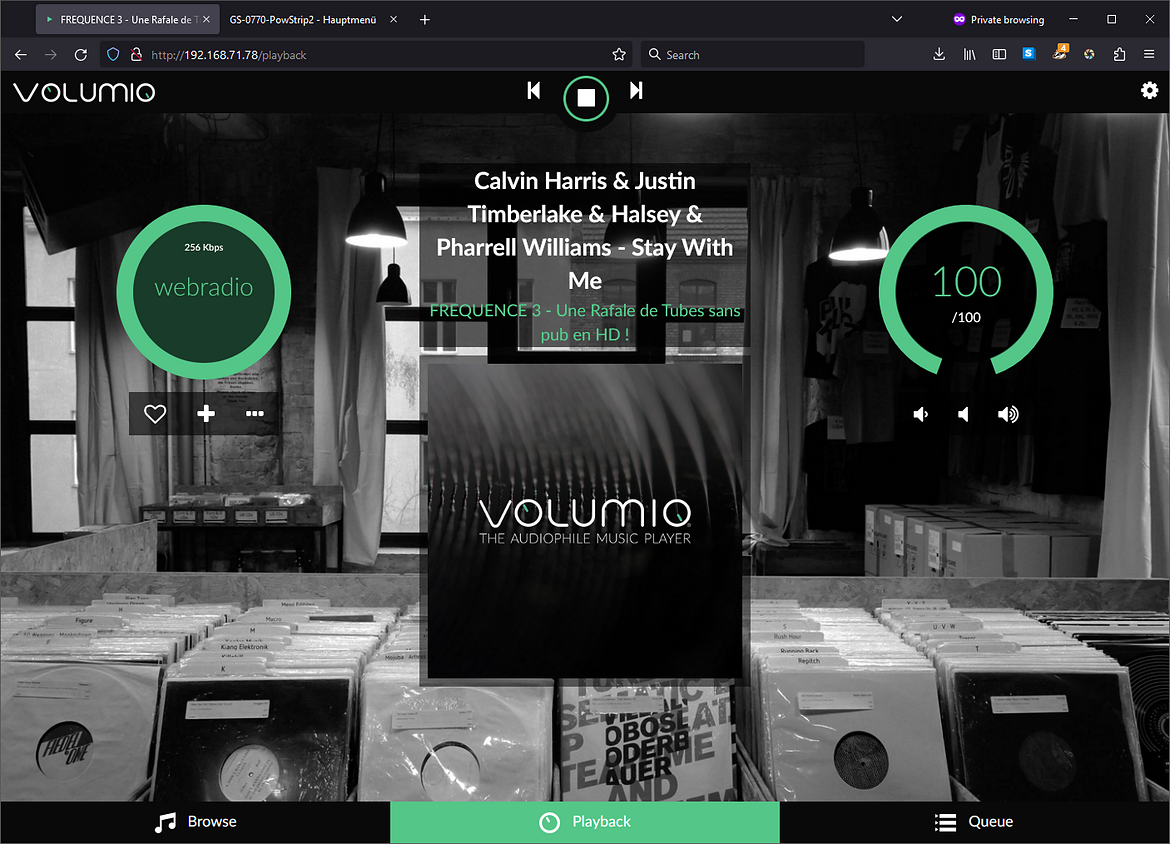This screenshot has height=844, width=1170.
Task: Open a new browser tab
Action: pyautogui.click(x=425, y=19)
